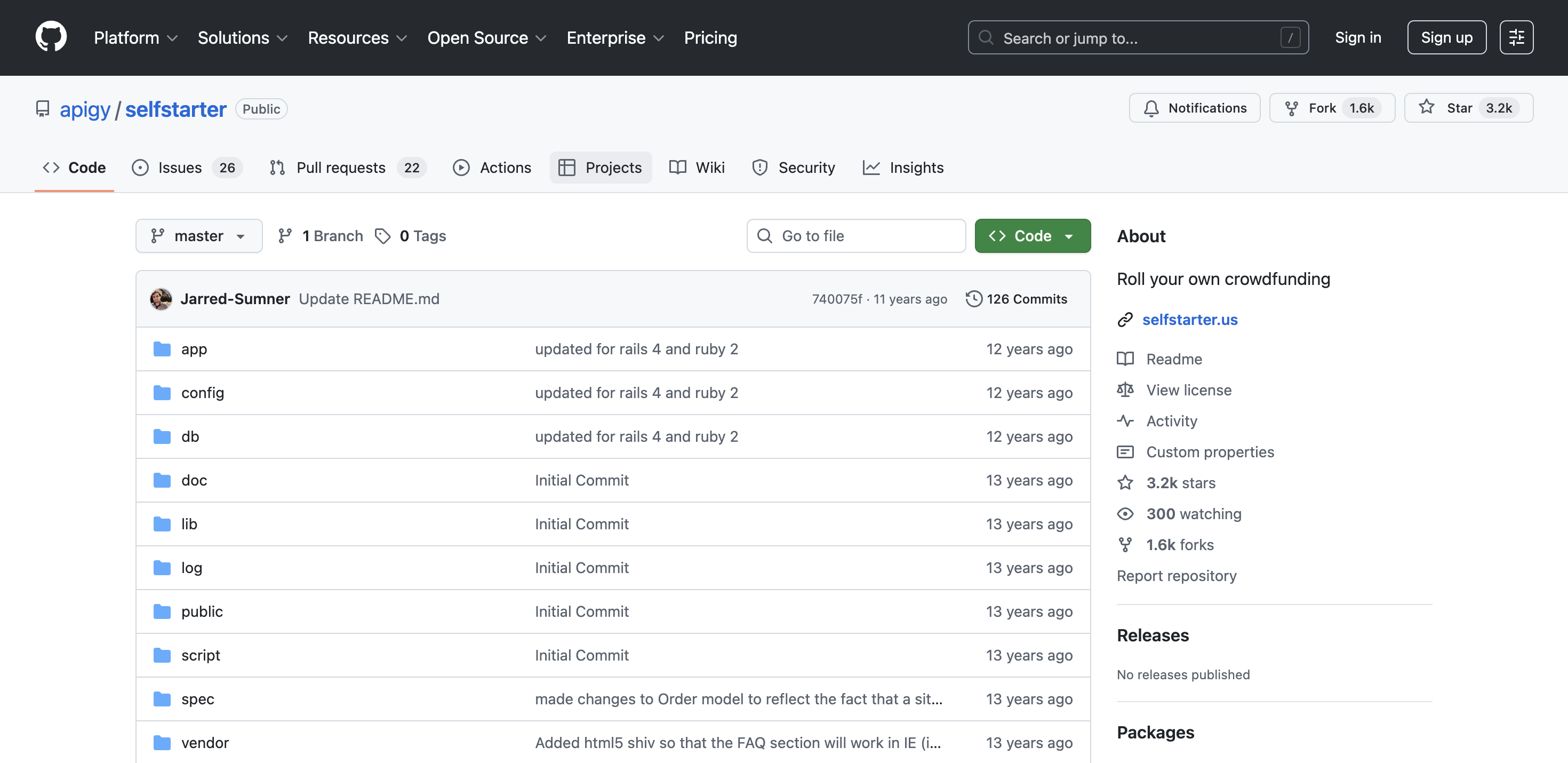The image size is (1568, 763).
Task: Click the Notifications bell icon
Action: 1151,108
